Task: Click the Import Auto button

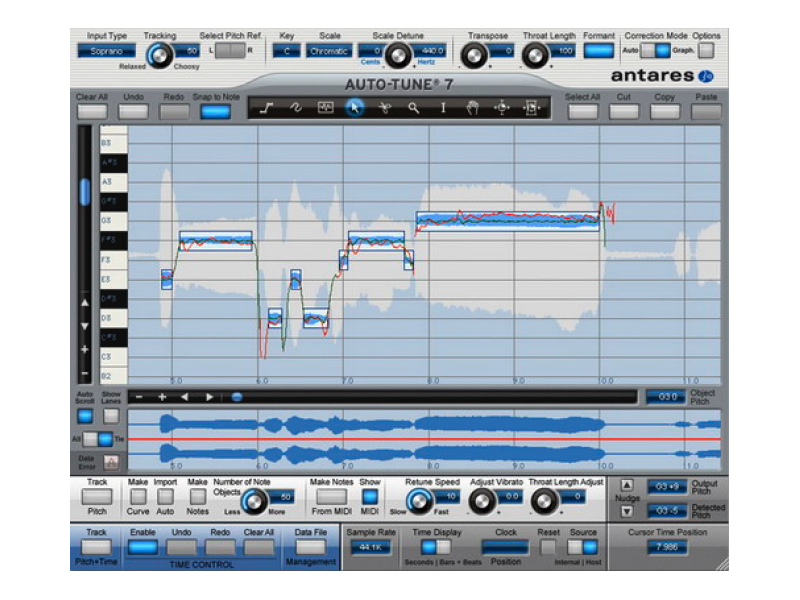Action: (165, 496)
